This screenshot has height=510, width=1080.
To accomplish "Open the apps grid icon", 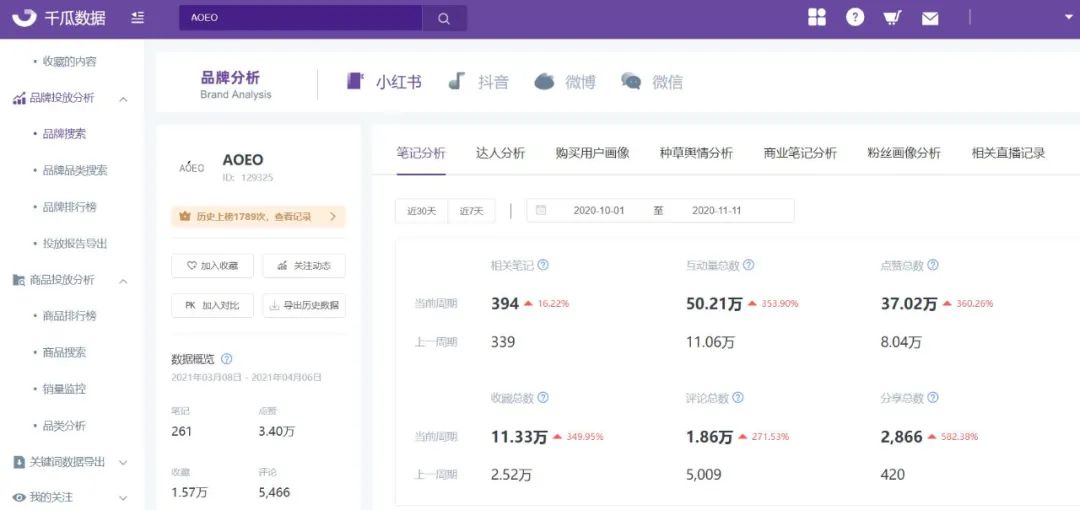I will click(x=817, y=18).
